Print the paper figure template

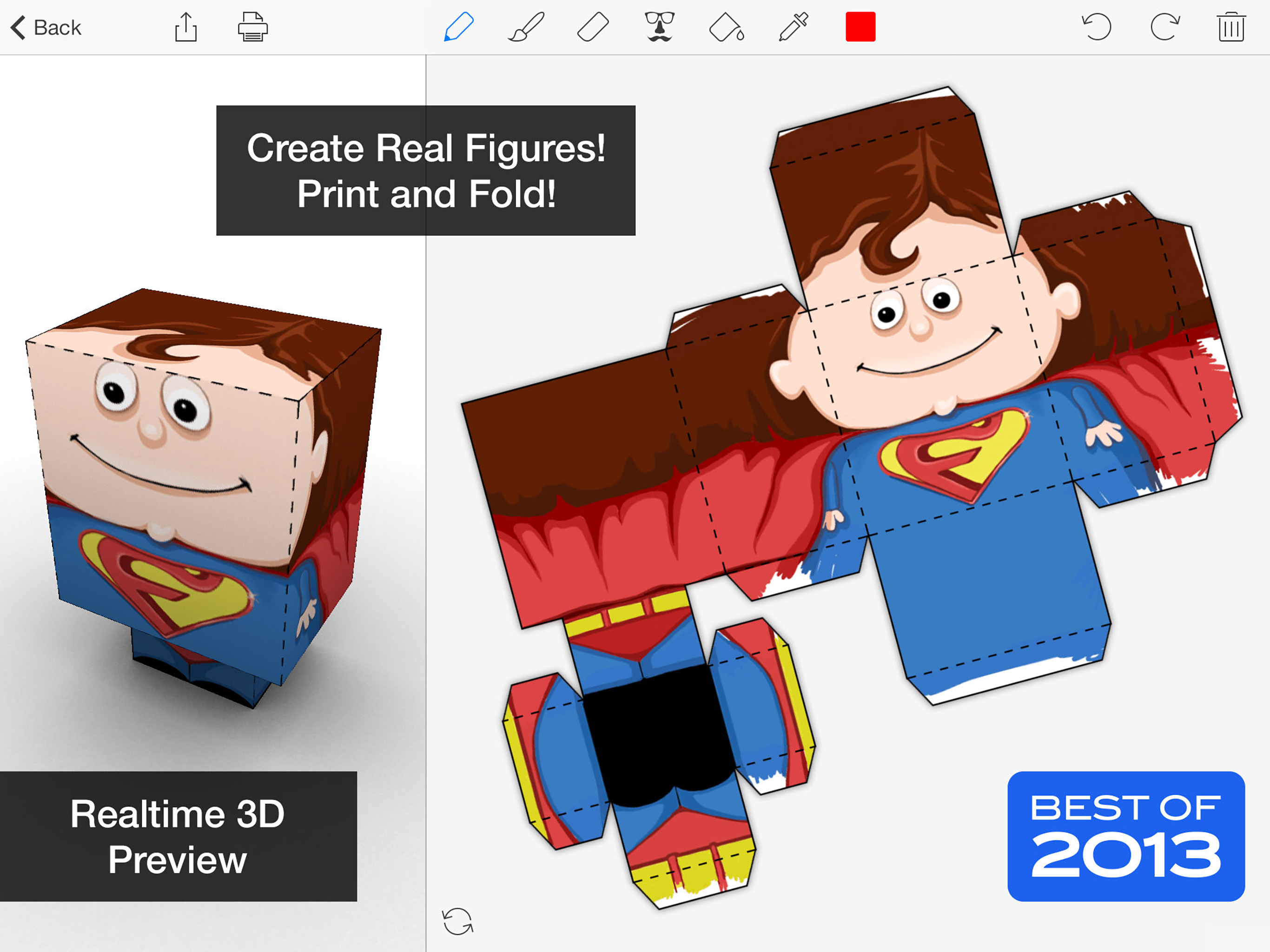(x=252, y=27)
